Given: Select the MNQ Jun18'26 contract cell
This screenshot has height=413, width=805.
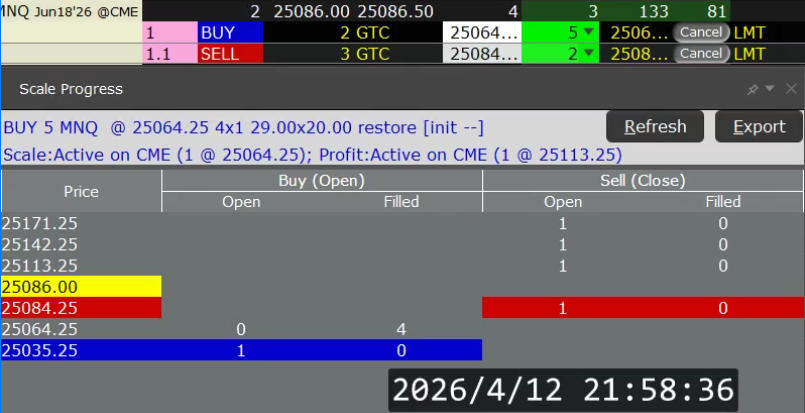Looking at the screenshot, I should [x=70, y=12].
